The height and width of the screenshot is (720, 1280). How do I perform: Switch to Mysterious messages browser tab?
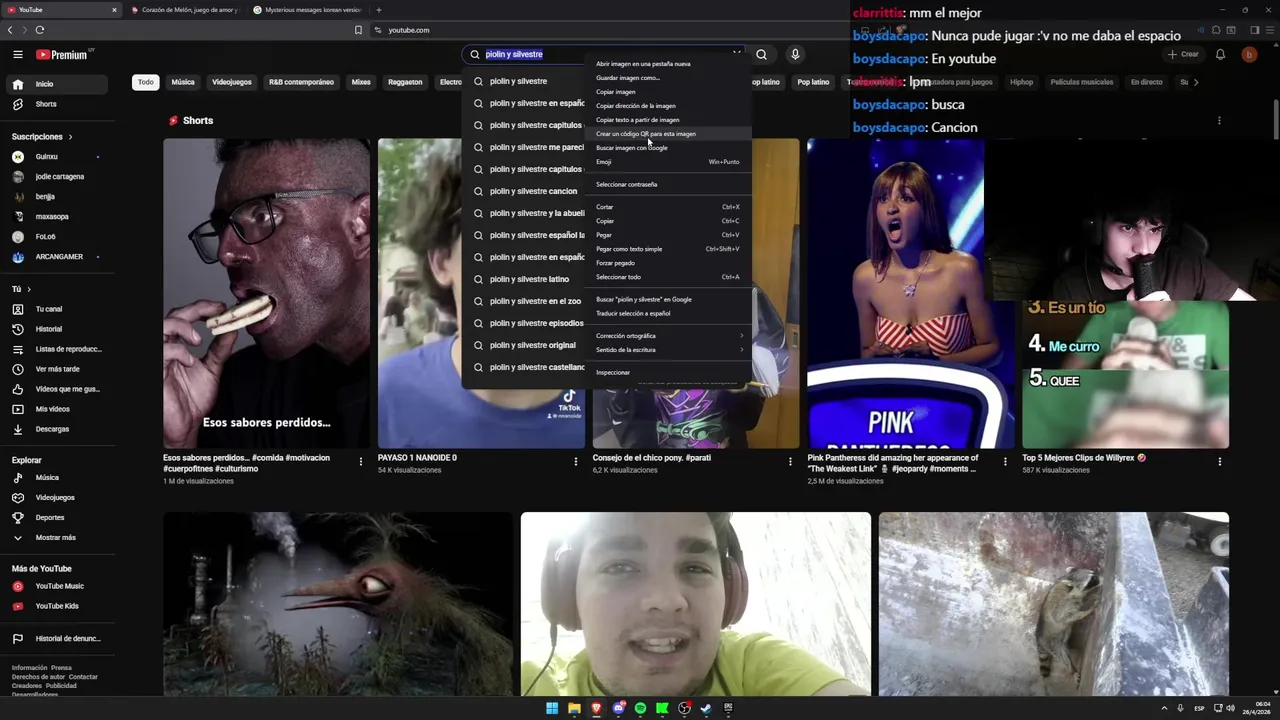pyautogui.click(x=307, y=10)
